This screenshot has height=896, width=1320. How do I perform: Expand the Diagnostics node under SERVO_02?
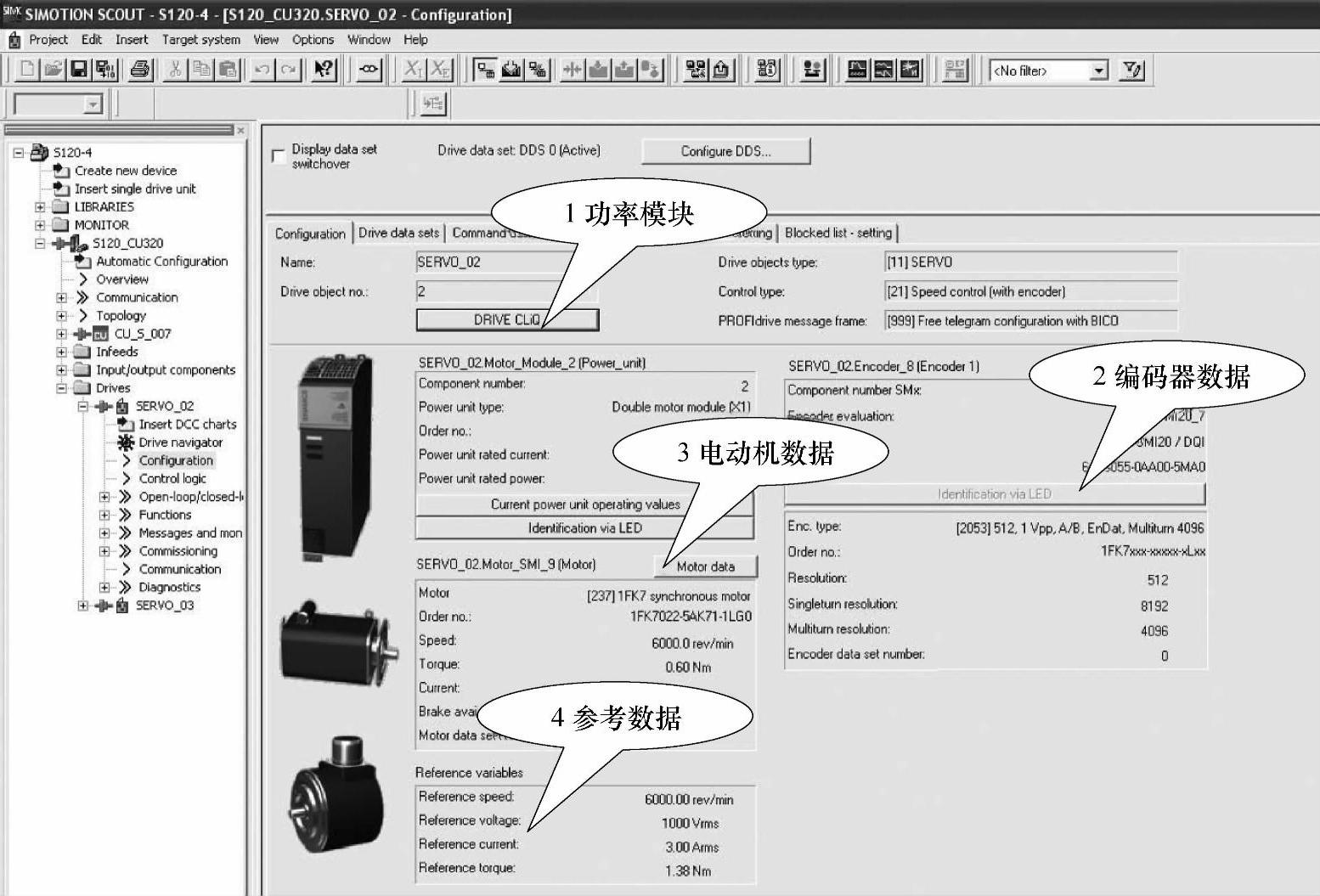coord(104,587)
